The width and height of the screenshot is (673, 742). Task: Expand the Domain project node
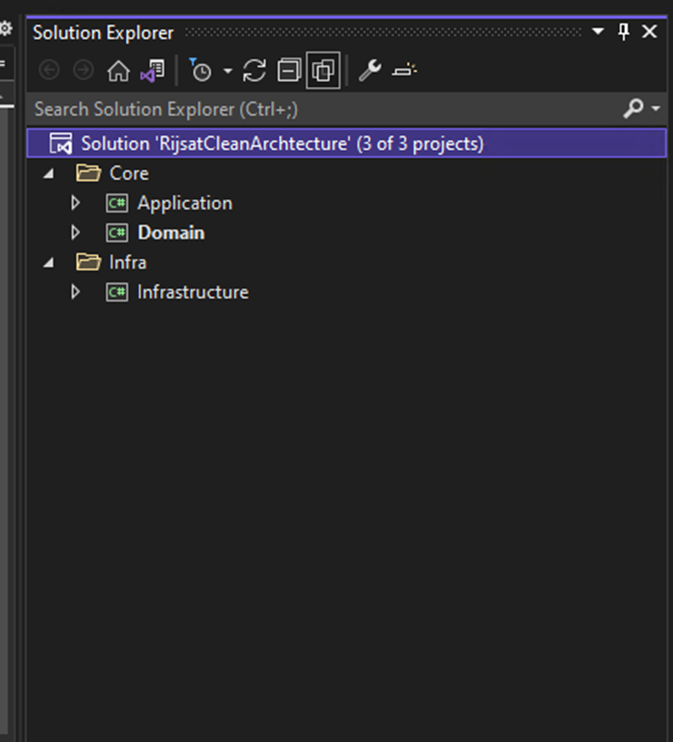(75, 233)
